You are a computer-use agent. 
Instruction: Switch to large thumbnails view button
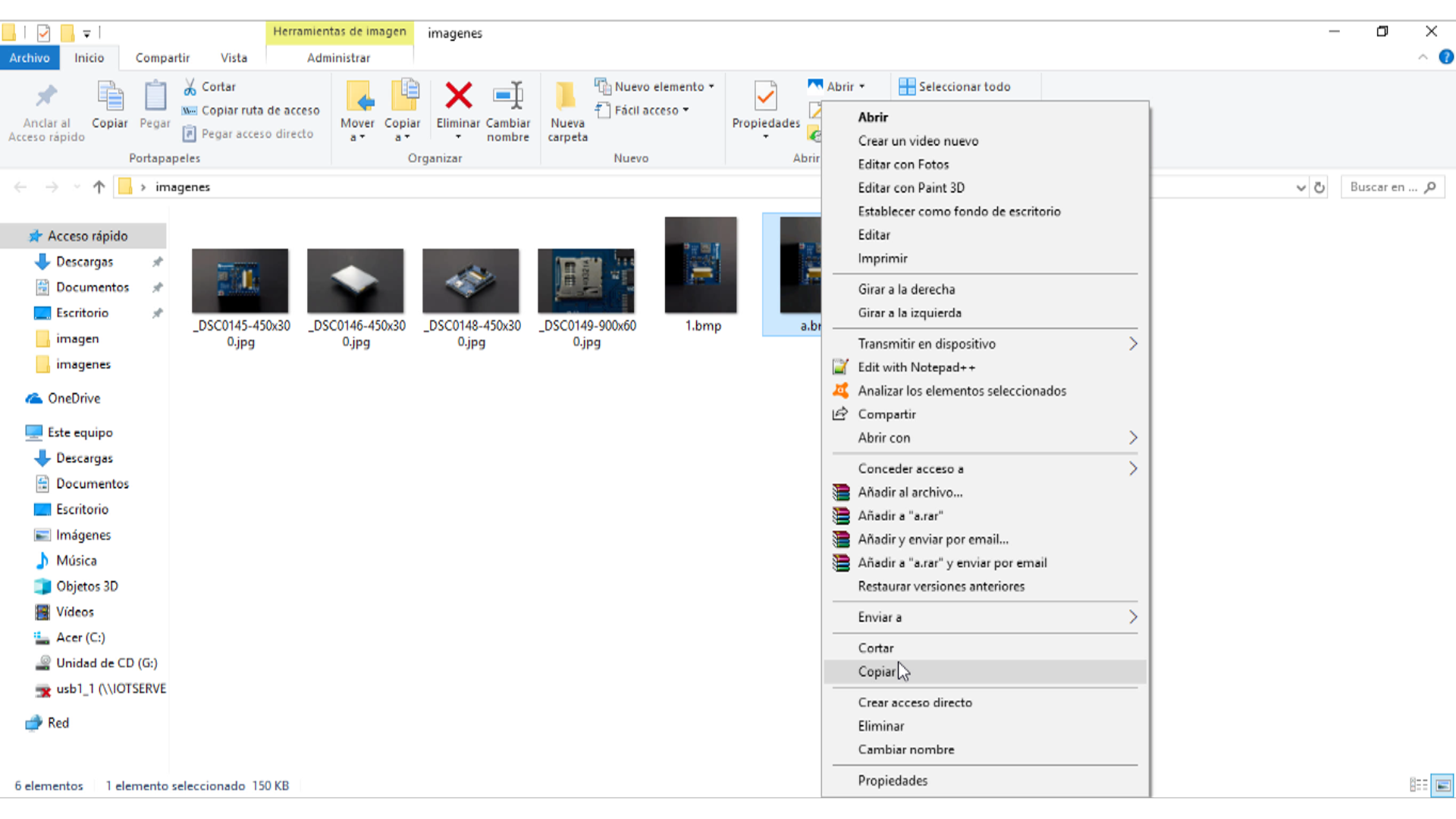(1443, 786)
